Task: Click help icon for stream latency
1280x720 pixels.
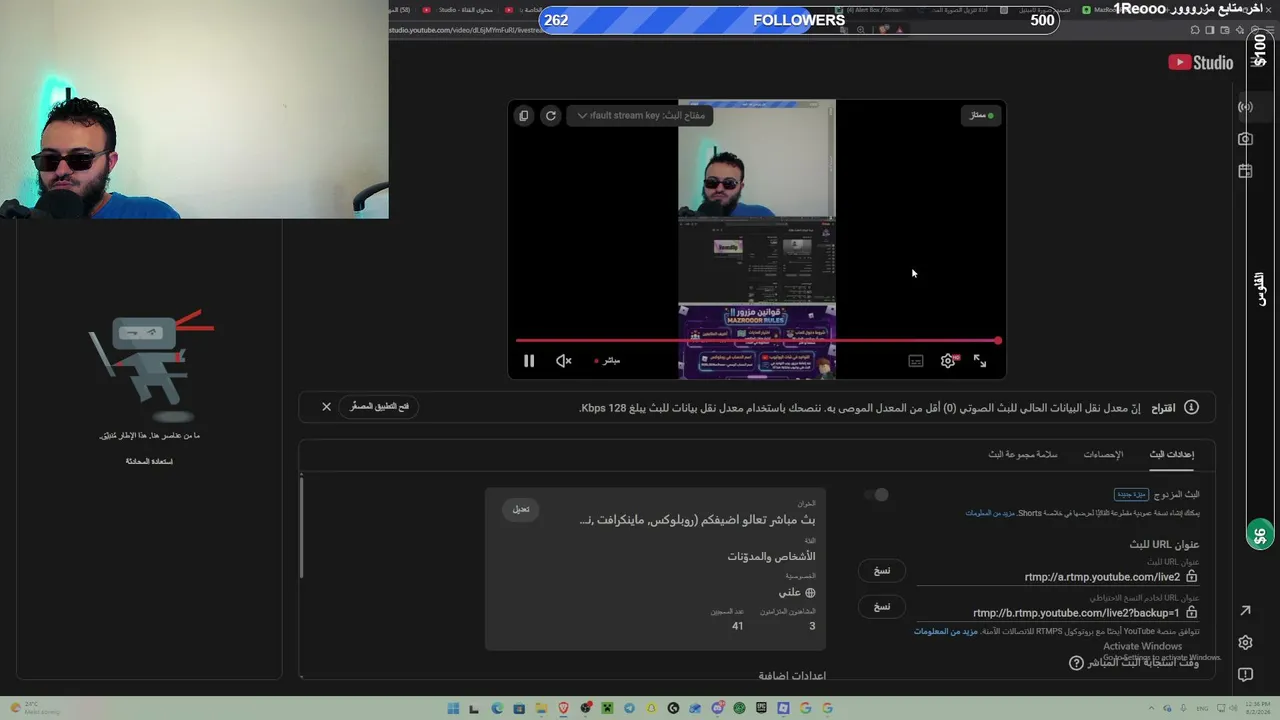Action: point(1076,663)
